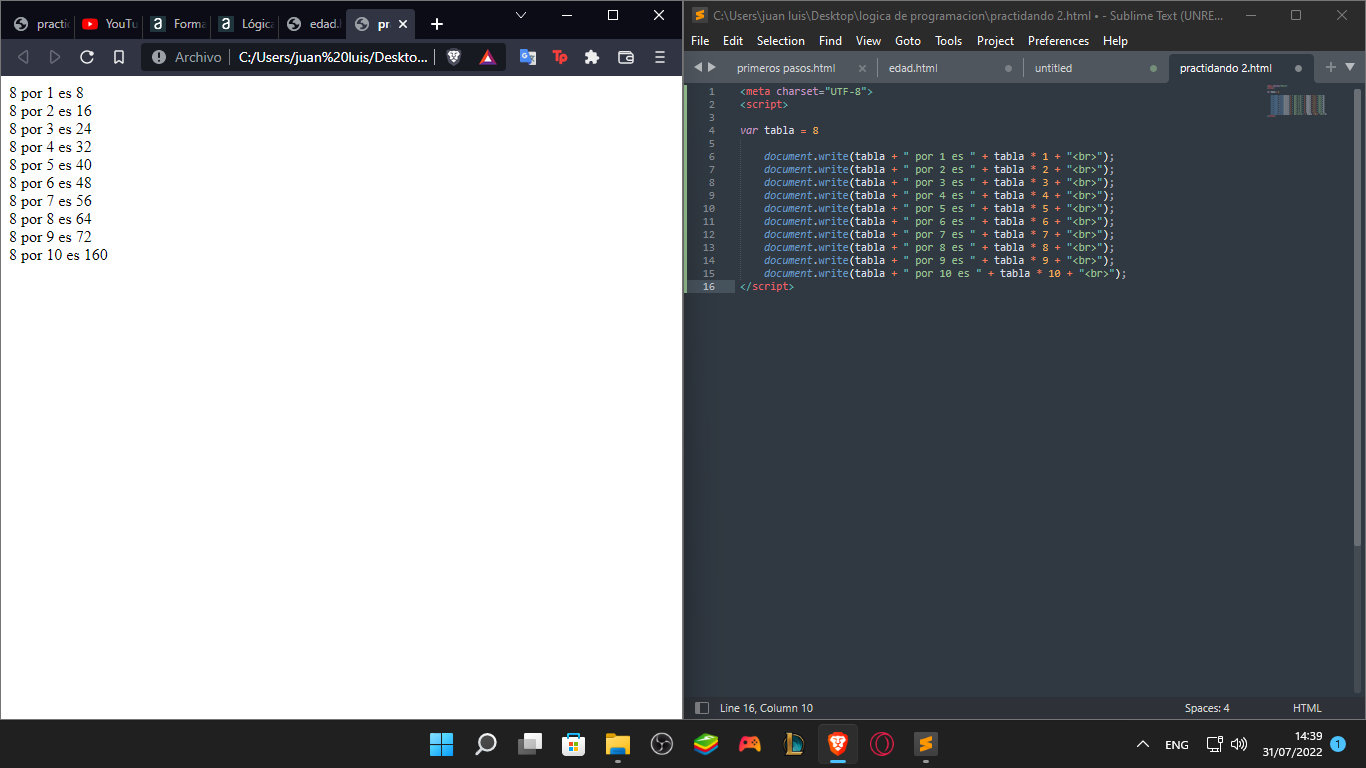Toggle Sublime side bar status icon

pyautogui.click(x=701, y=708)
